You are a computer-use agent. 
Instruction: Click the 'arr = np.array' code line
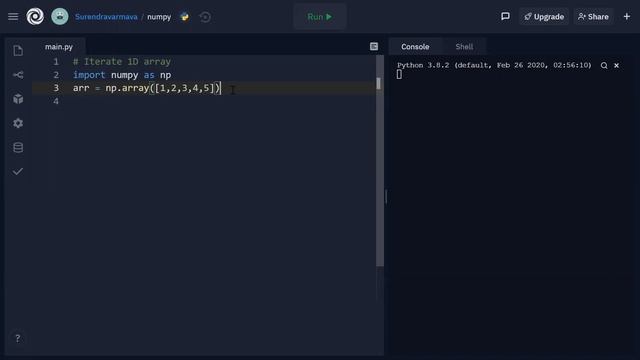[x=147, y=88]
